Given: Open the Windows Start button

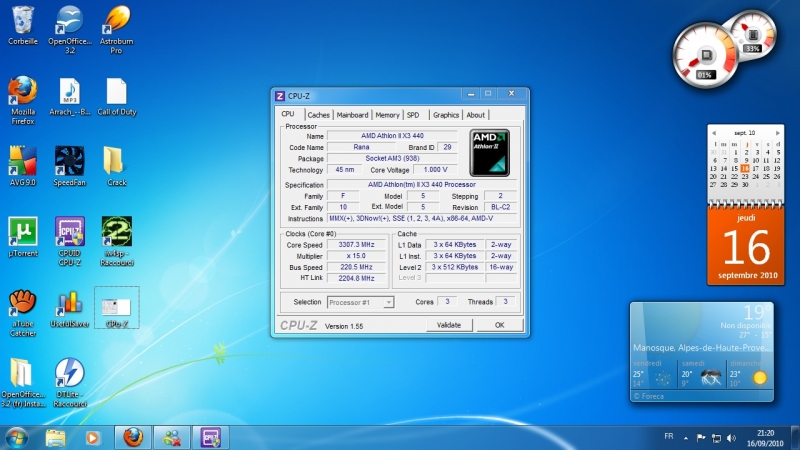Looking at the screenshot, I should [16, 438].
